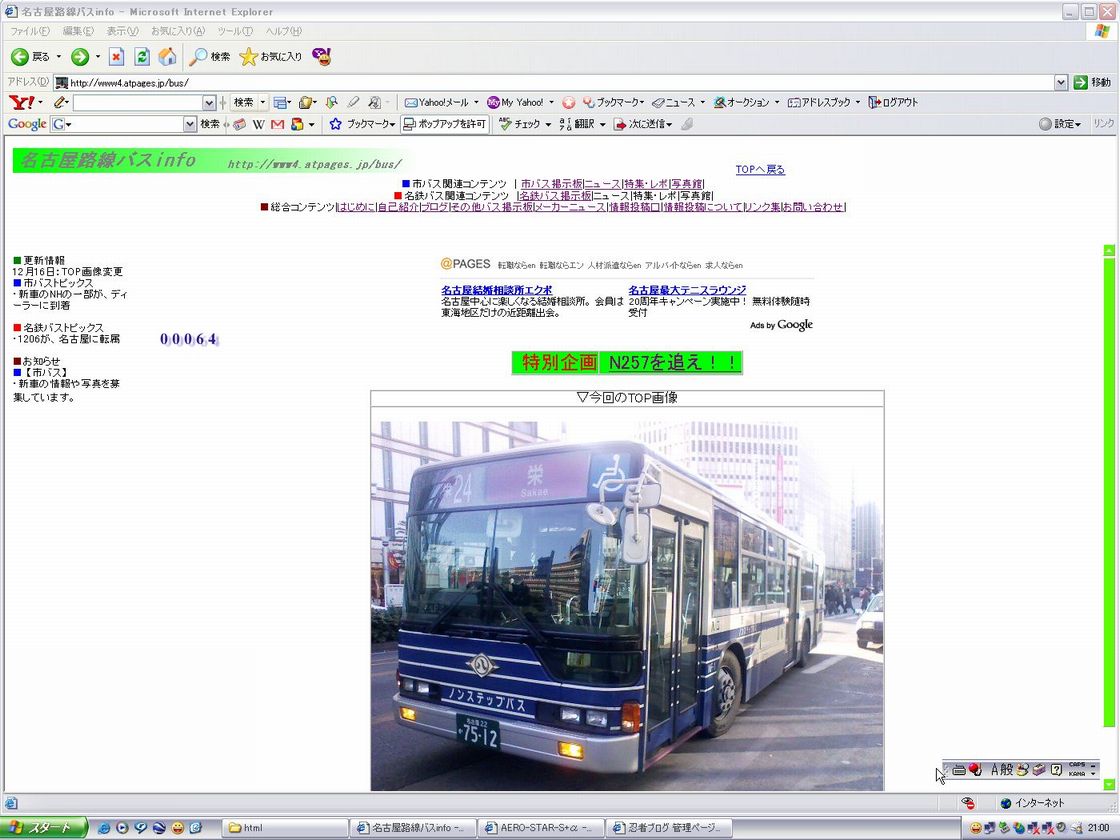Viewport: 1120px width, 840px height.
Task: Click the Refresh page icon
Action: click(x=142, y=56)
